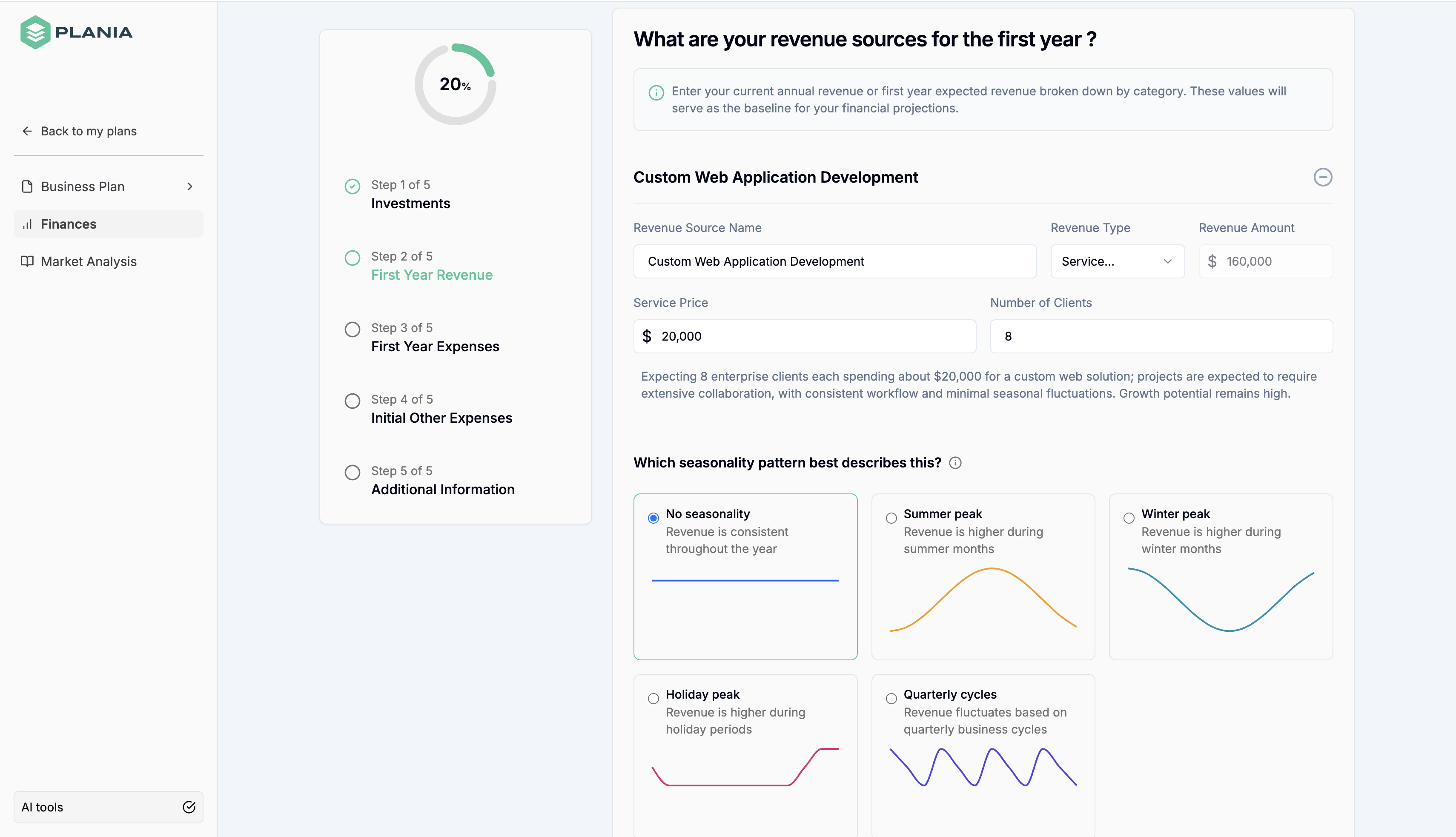The width and height of the screenshot is (1456, 837).
Task: Expand the Business Plan submenu chevron
Action: pos(190,186)
